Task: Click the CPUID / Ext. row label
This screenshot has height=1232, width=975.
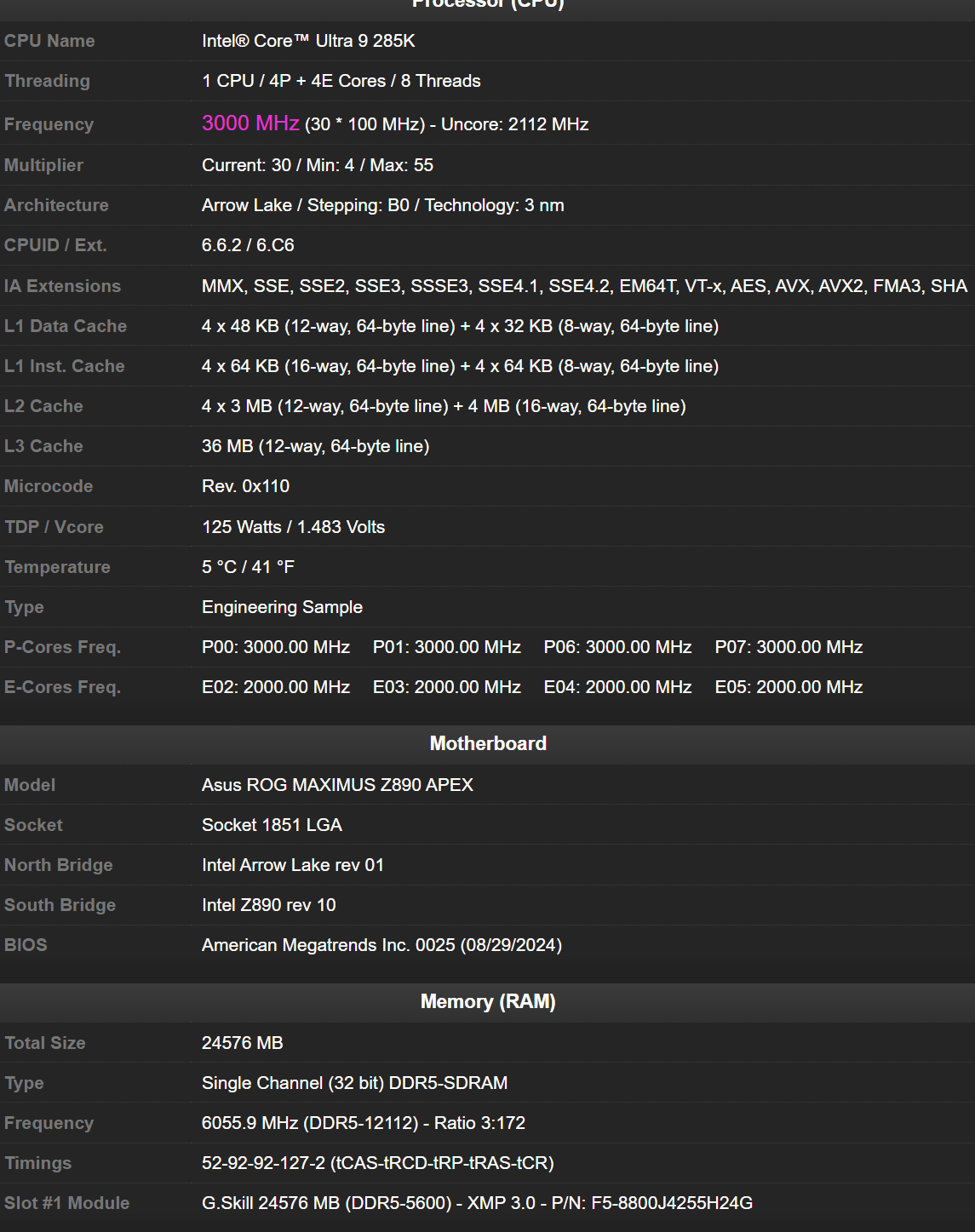Action: (x=55, y=245)
